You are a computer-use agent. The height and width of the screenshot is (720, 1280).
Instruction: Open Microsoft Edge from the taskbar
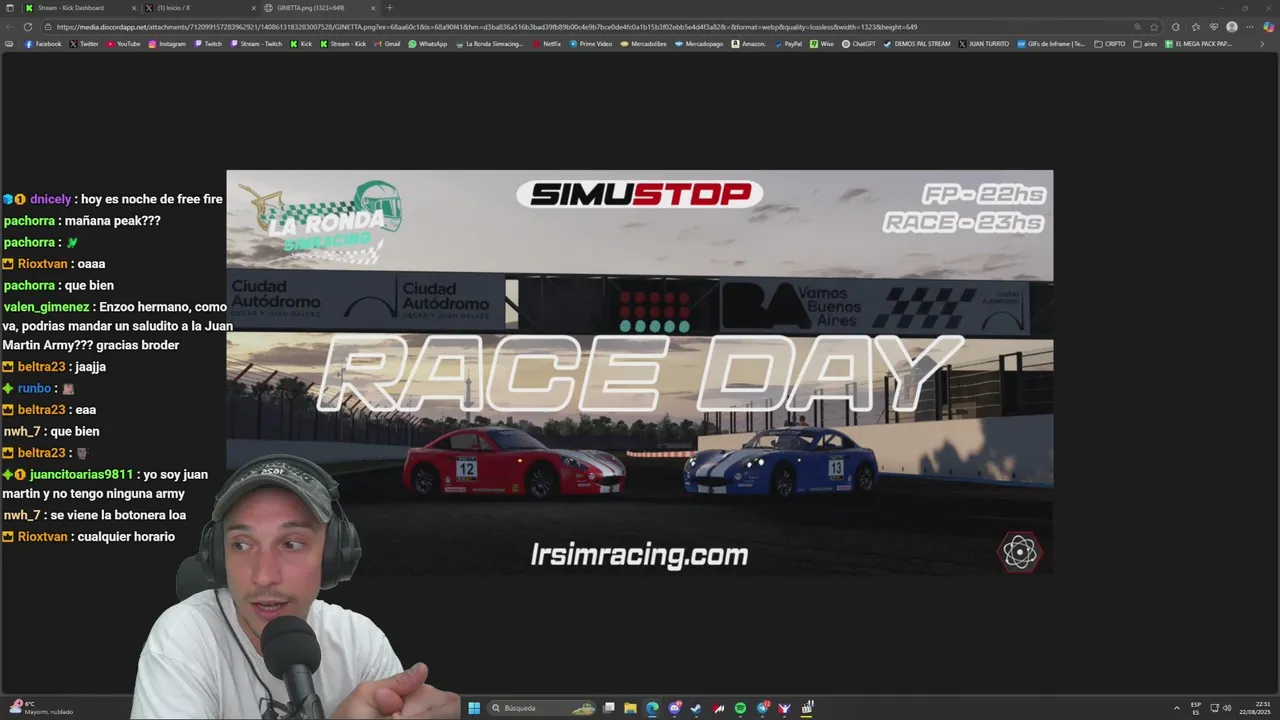(652, 708)
